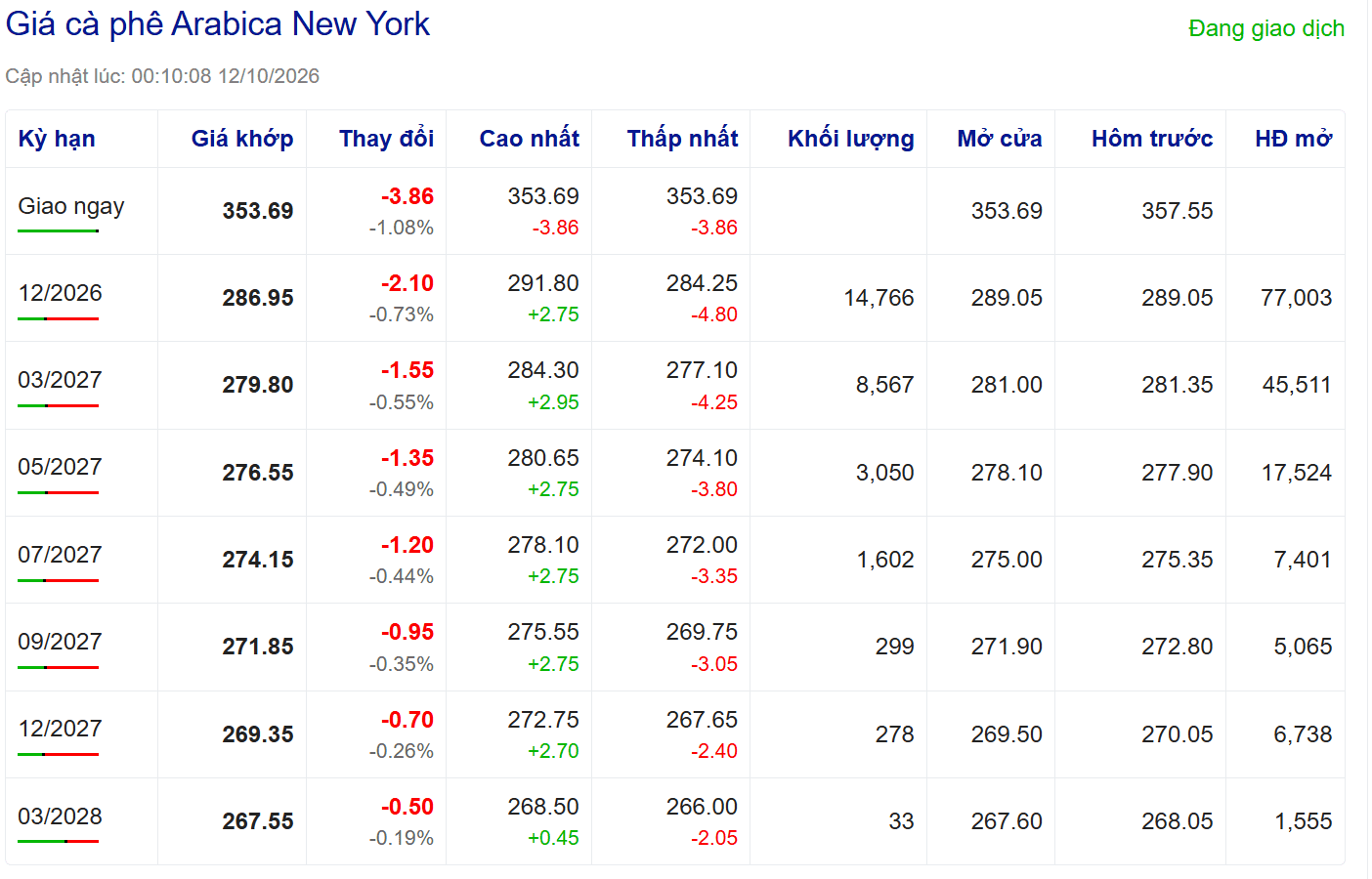Image resolution: width=1372 pixels, height=879 pixels.
Task: Select the 03/2028 contract term
Action: tap(60, 816)
